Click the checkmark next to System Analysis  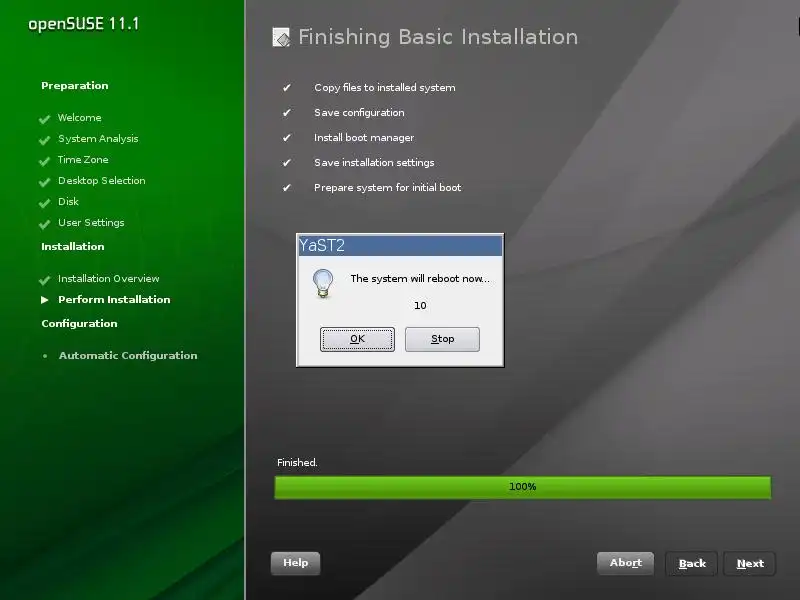pos(44,140)
